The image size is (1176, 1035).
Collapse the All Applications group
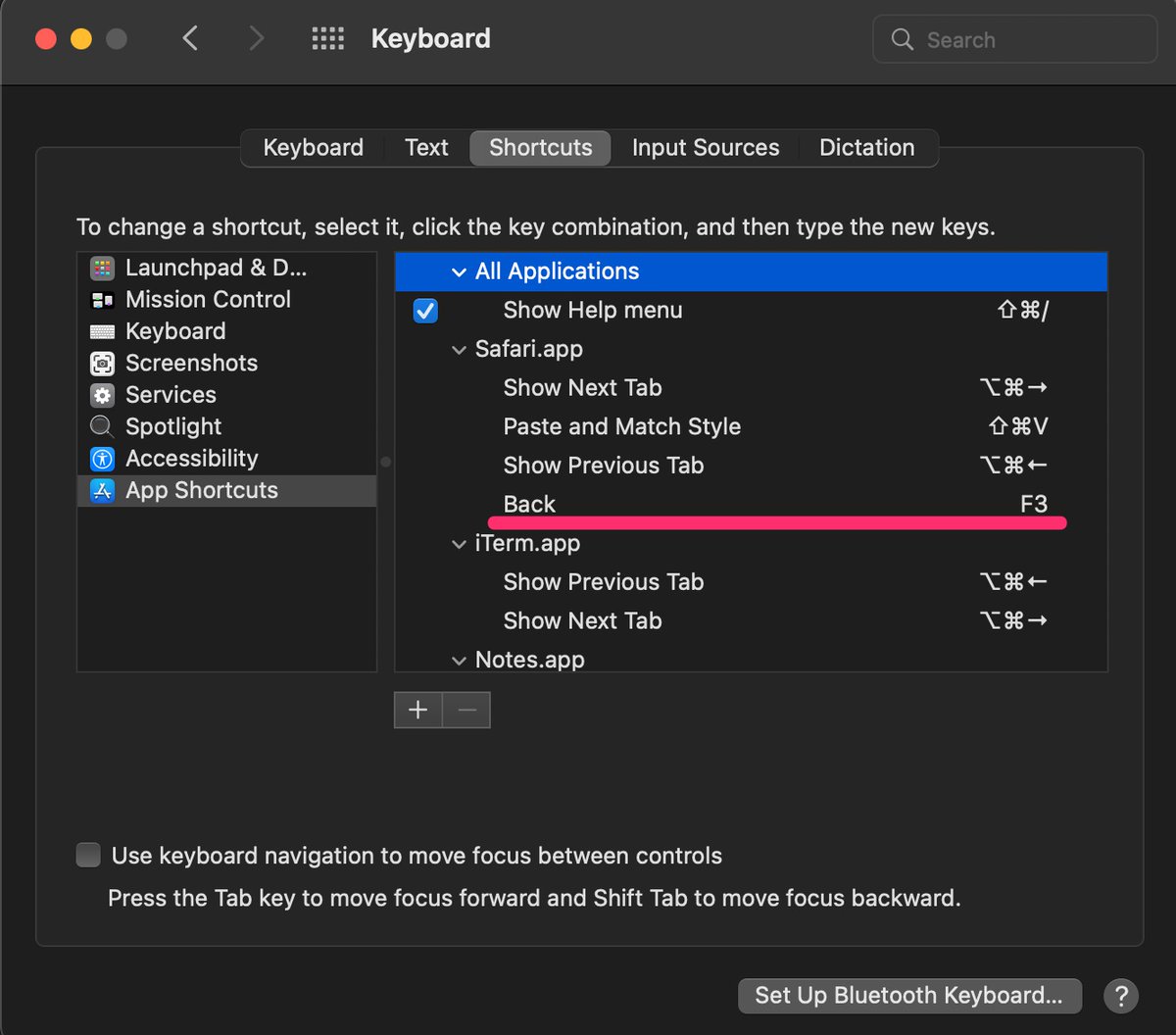[459, 272]
